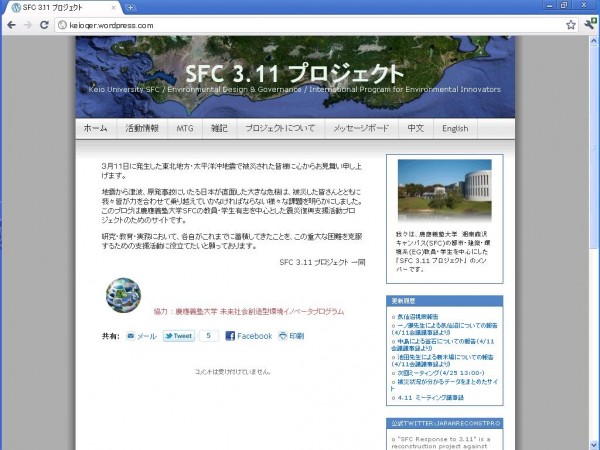This screenshot has height=450, width=600.
Task: Open the MTG menu item
Action: (185, 128)
